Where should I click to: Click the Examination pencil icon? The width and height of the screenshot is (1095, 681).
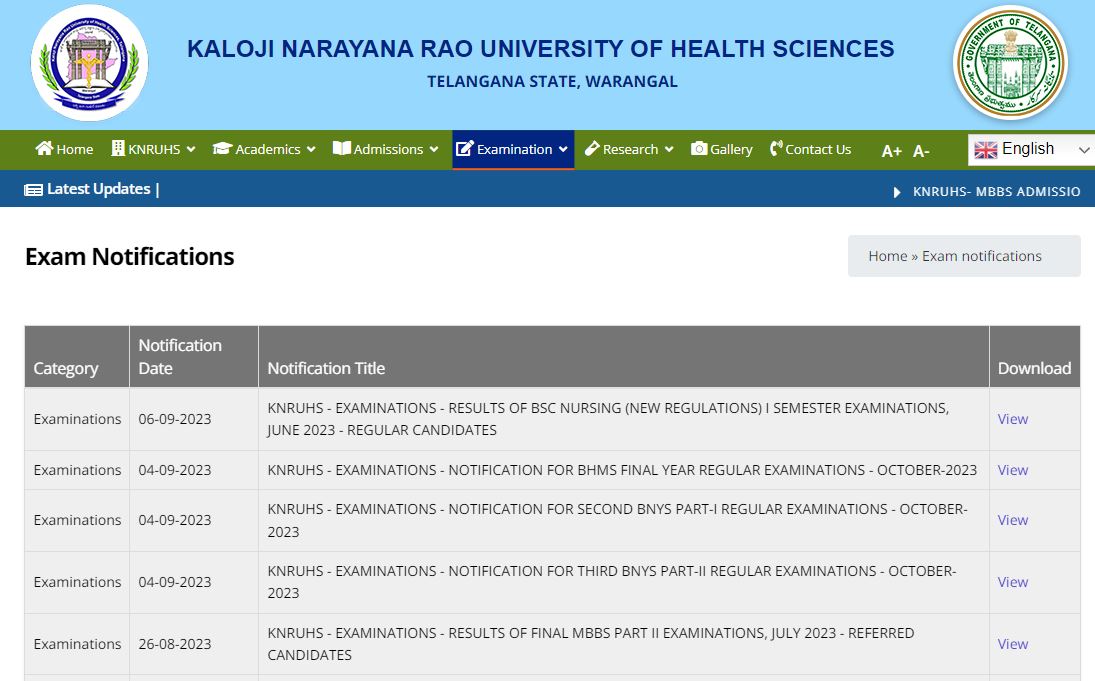[466, 148]
